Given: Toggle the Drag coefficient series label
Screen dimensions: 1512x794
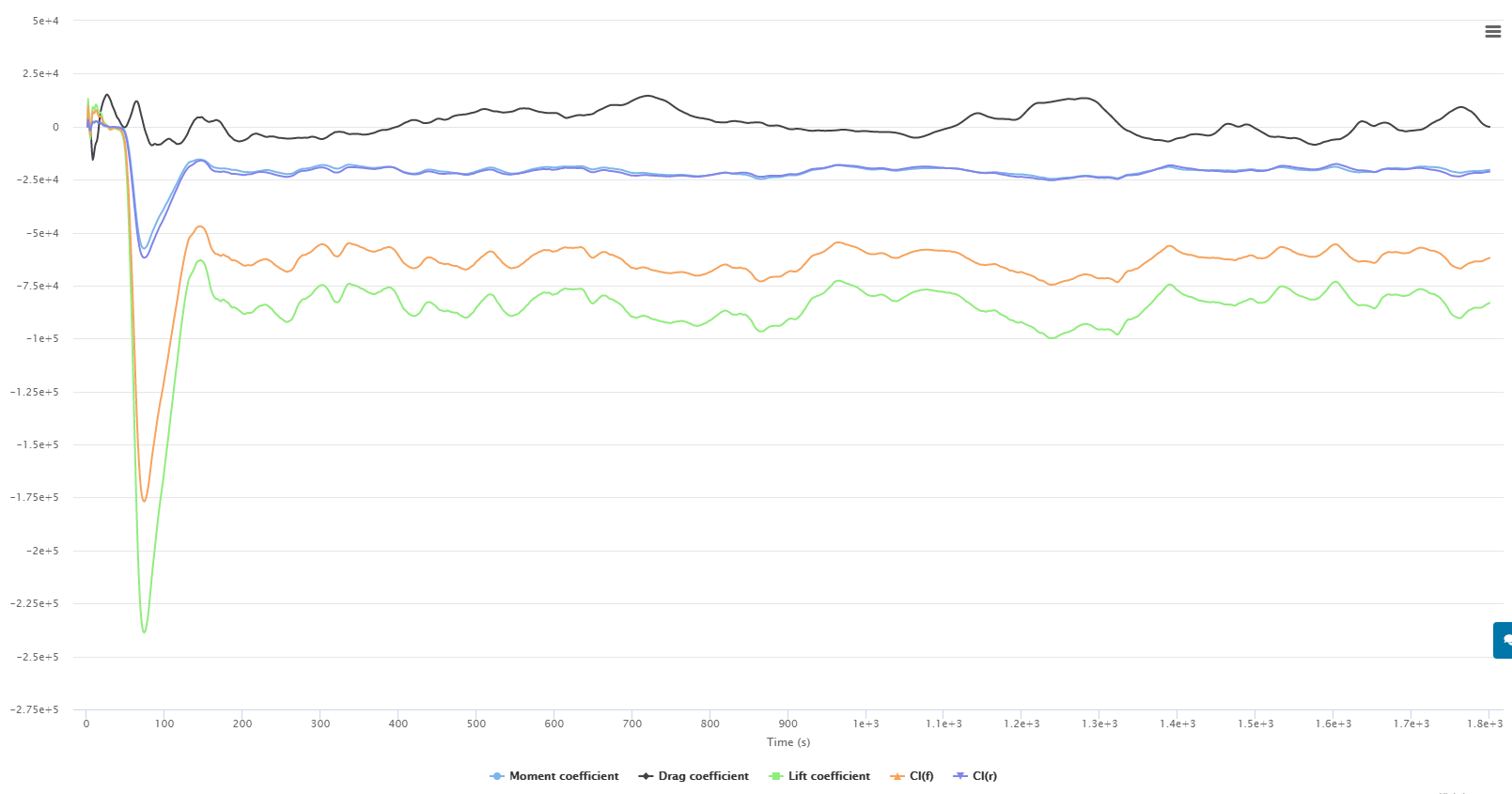Looking at the screenshot, I should point(703,776).
